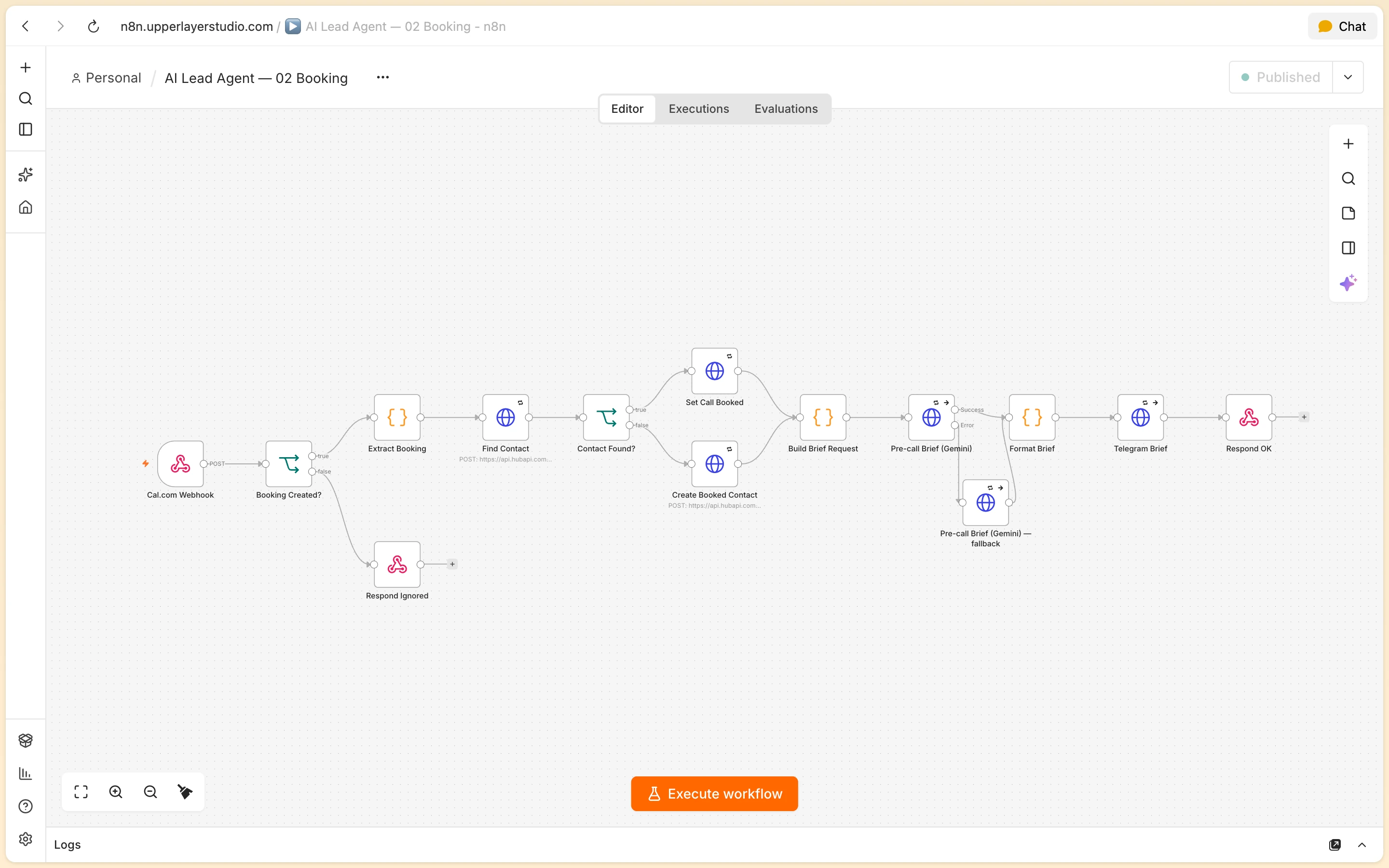Click the plus icon in the left sidebar
The width and height of the screenshot is (1389, 868).
coord(25,68)
